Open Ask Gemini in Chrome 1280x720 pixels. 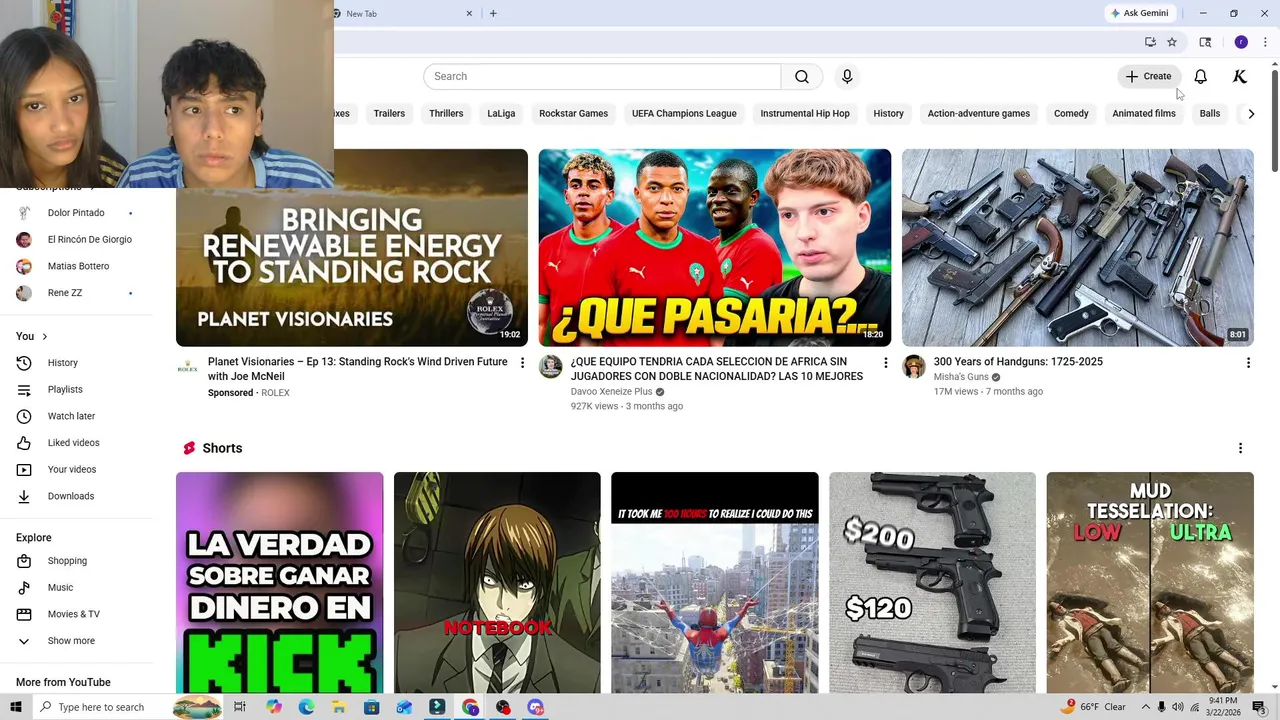click(1139, 13)
